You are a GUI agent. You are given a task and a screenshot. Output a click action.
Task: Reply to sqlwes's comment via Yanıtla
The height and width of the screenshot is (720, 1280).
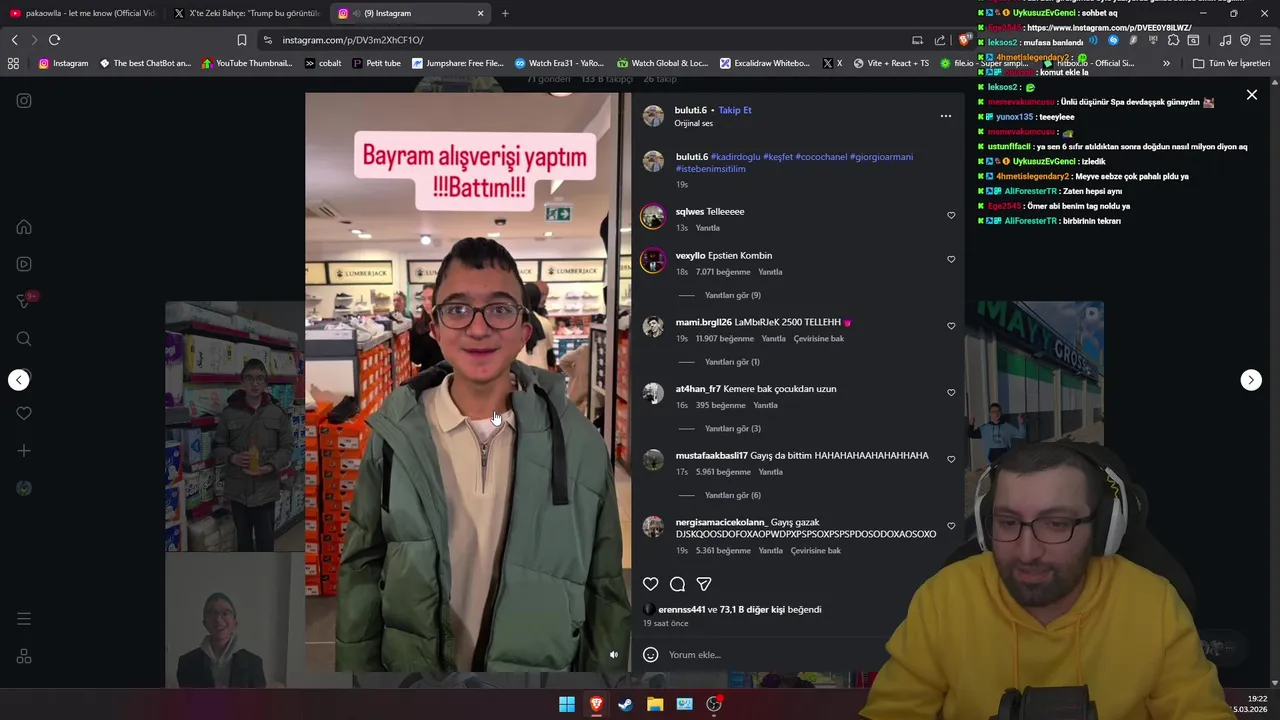pos(707,228)
